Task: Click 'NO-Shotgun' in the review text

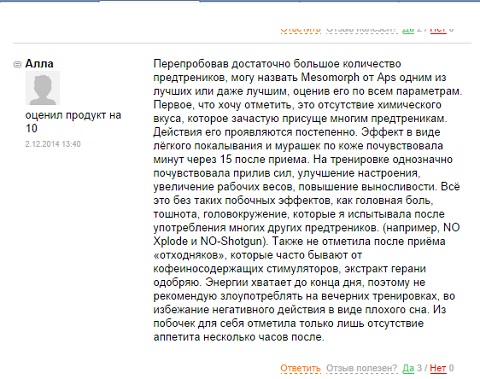Action: tap(232, 241)
